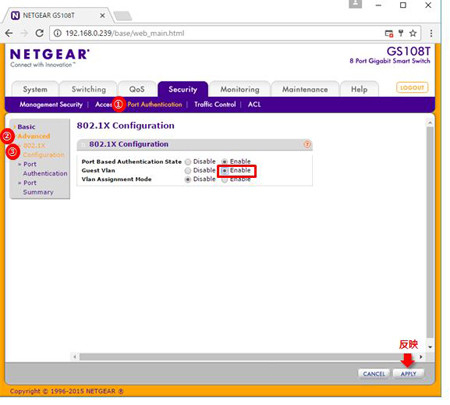
Task: Open the System tab
Action: click(35, 89)
